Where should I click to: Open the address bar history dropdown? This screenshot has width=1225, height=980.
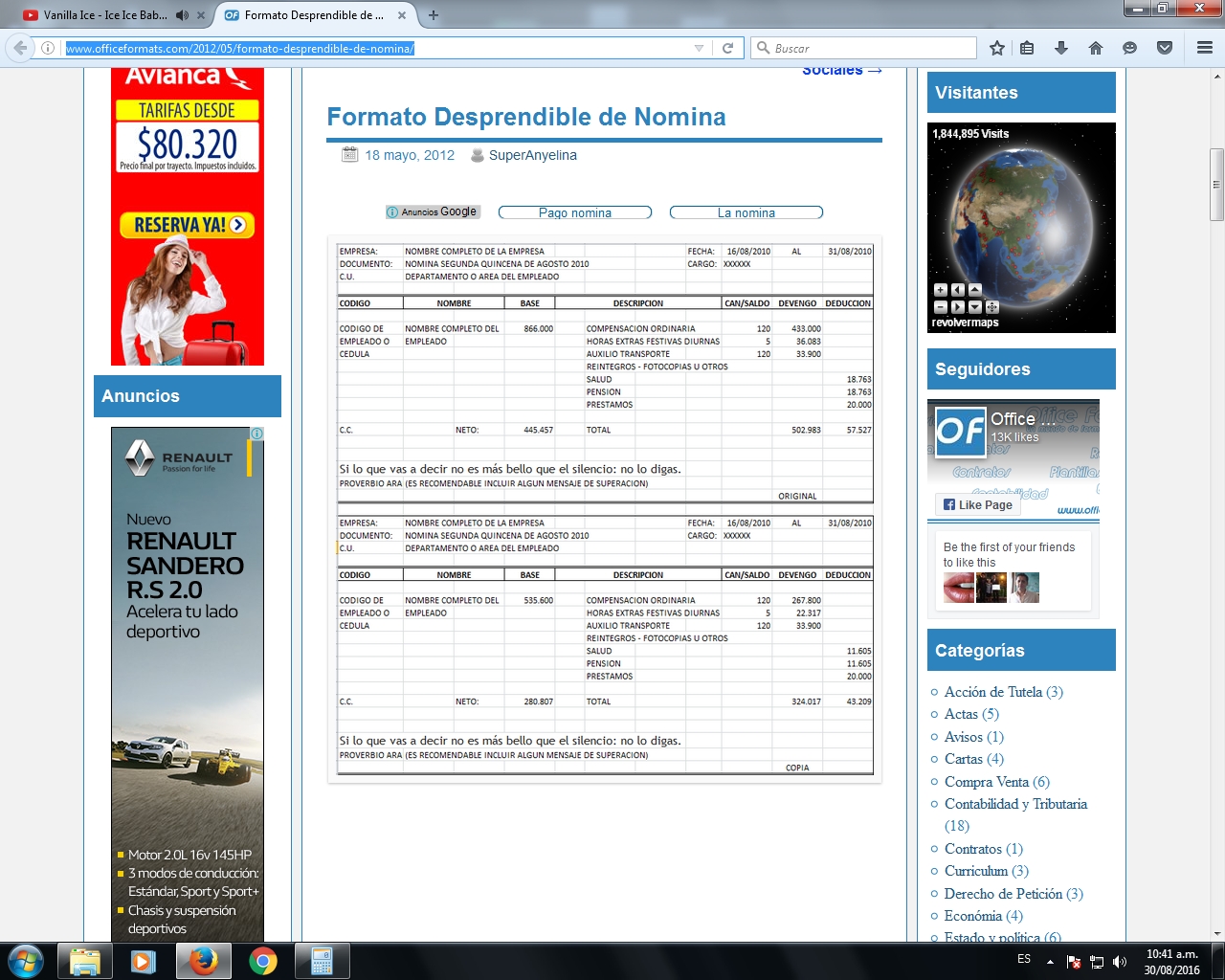point(700,47)
